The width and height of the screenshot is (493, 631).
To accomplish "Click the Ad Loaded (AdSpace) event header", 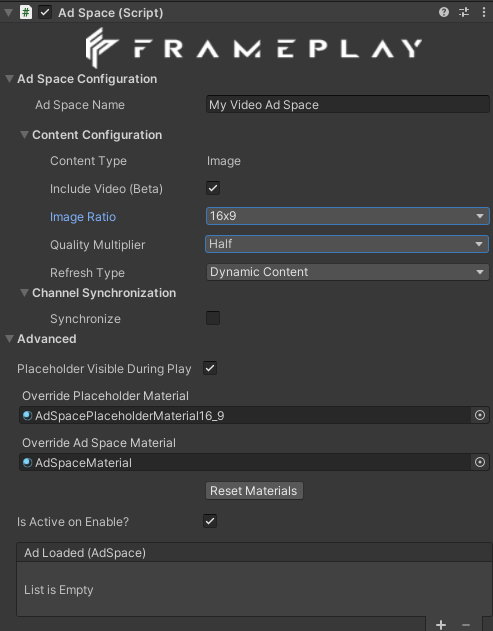I will (254, 553).
